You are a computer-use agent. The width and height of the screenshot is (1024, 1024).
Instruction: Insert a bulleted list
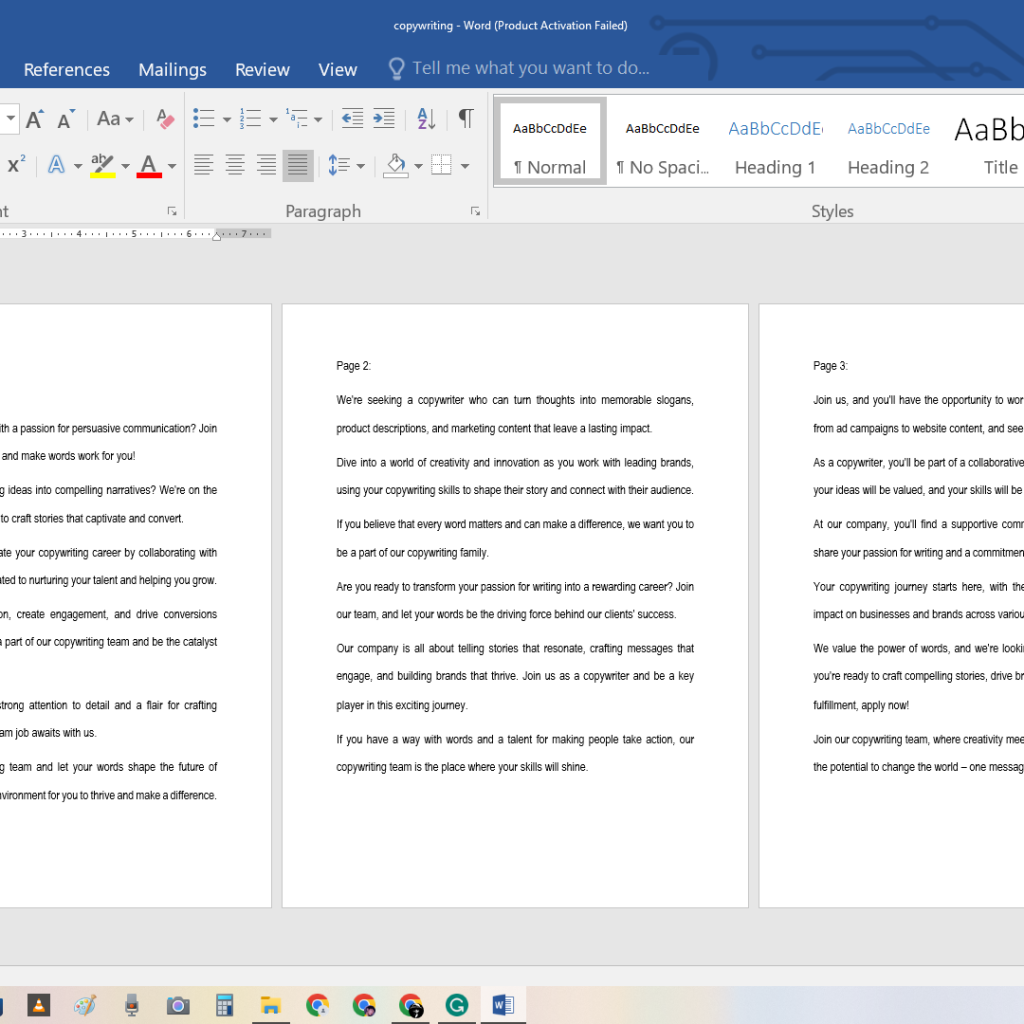[204, 119]
